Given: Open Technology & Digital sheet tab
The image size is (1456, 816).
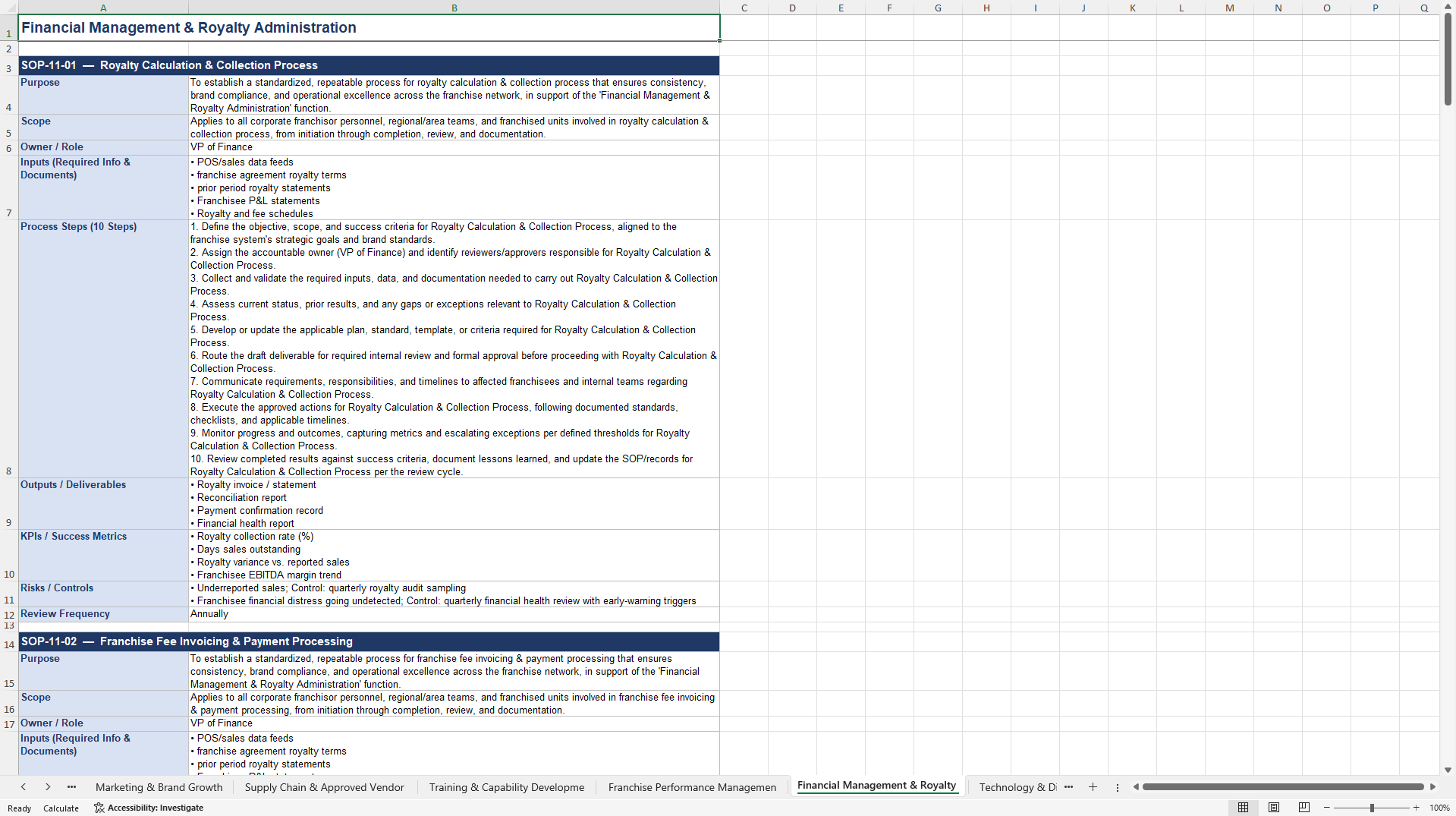Looking at the screenshot, I should pos(1017,787).
